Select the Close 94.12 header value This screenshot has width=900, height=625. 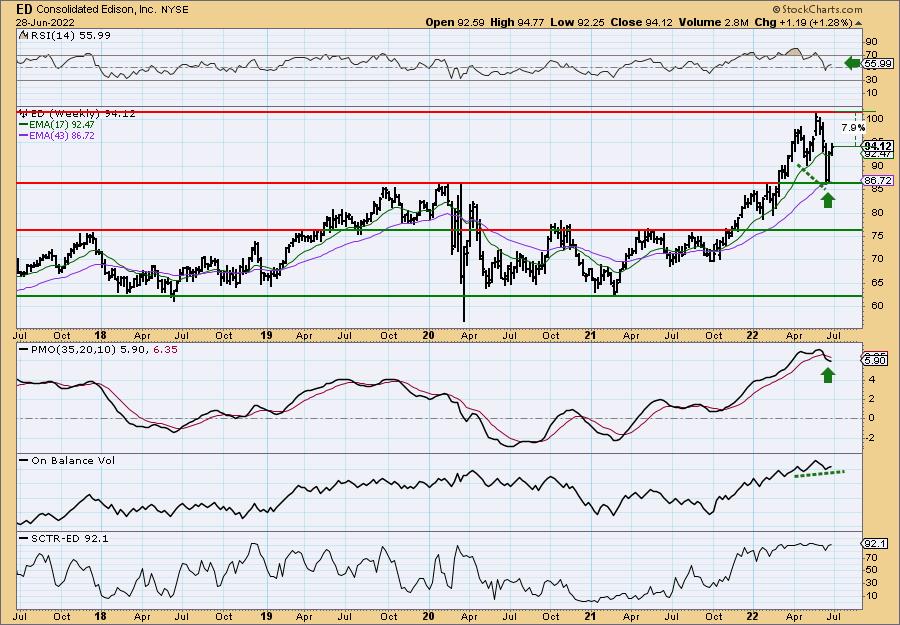[x=641, y=22]
